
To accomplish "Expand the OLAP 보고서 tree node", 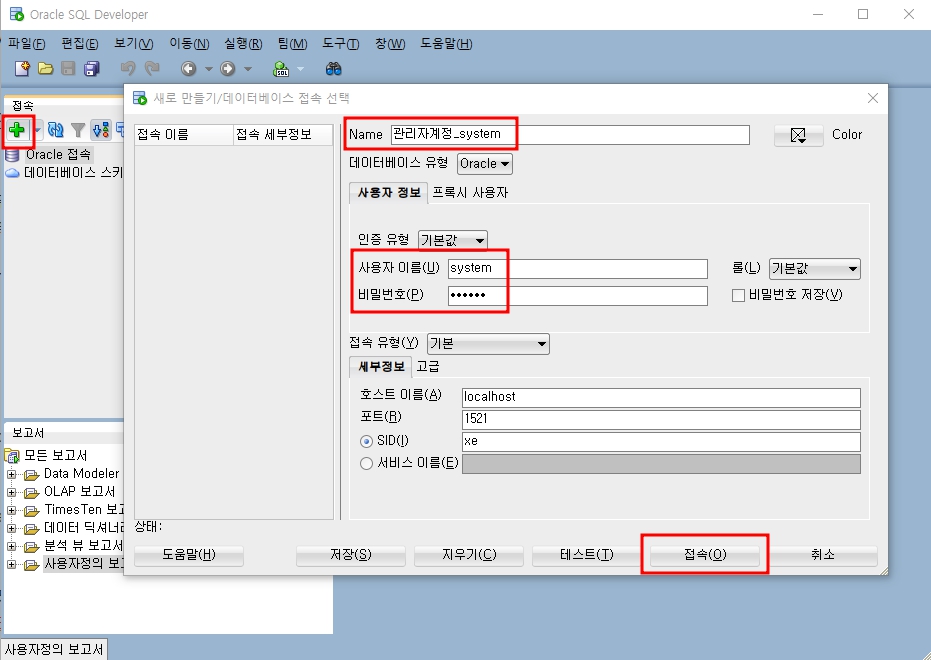I will click(x=11, y=492).
